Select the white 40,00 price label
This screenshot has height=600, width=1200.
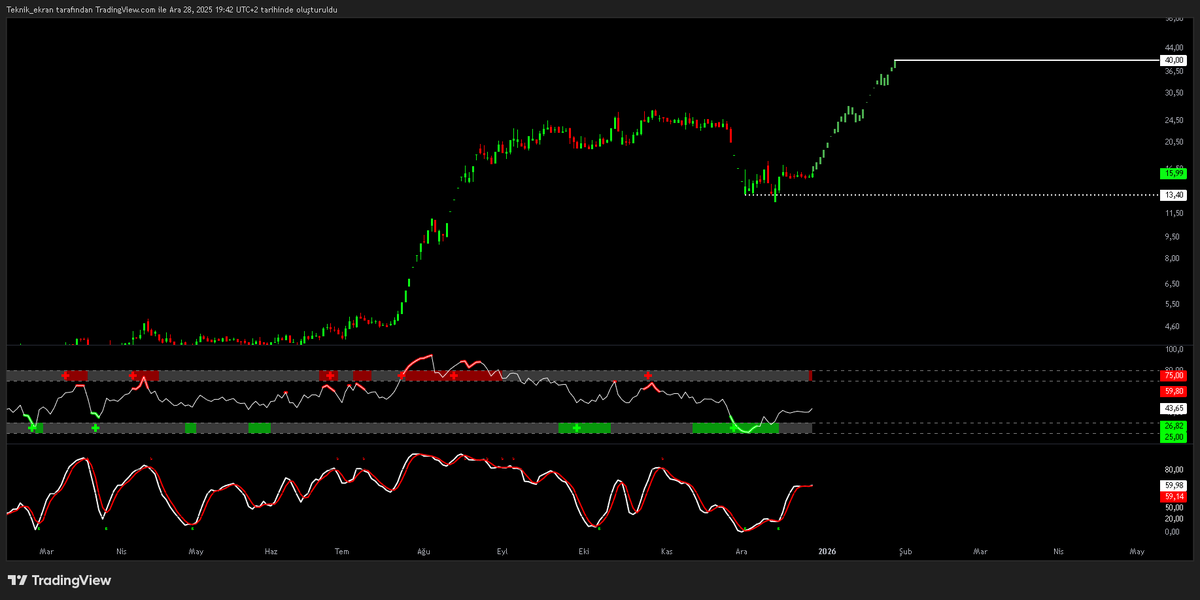(x=1173, y=60)
